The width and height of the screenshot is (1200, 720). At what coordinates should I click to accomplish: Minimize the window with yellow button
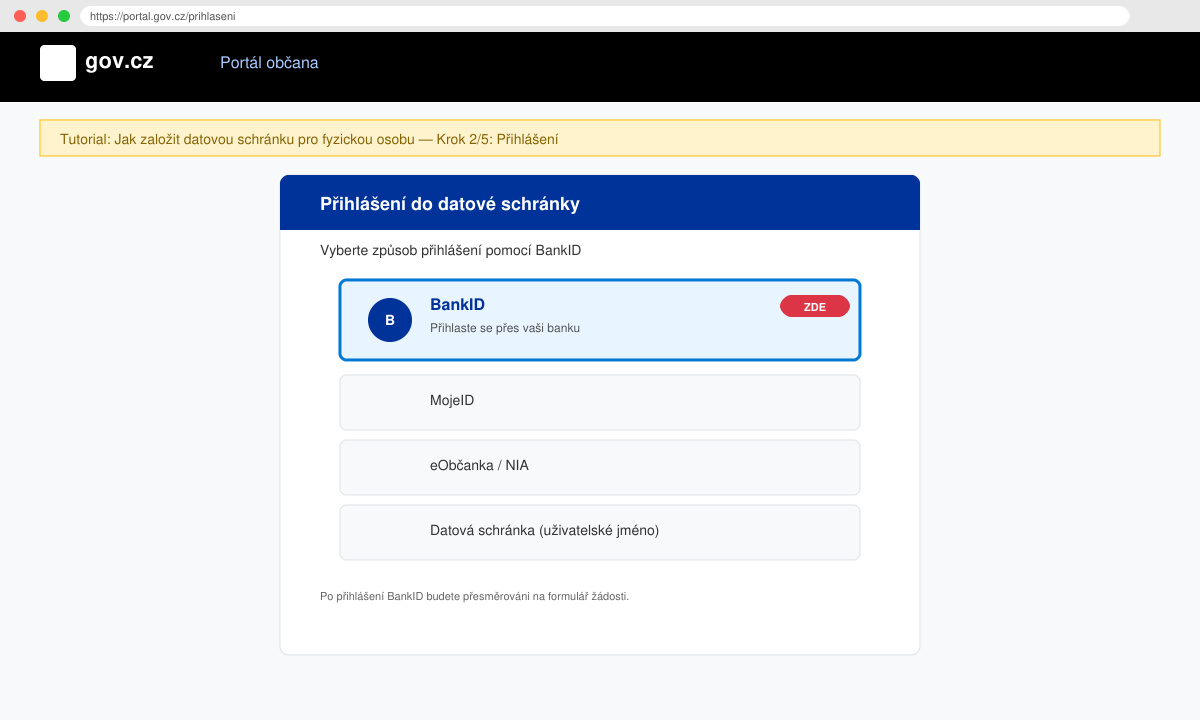[42, 16]
